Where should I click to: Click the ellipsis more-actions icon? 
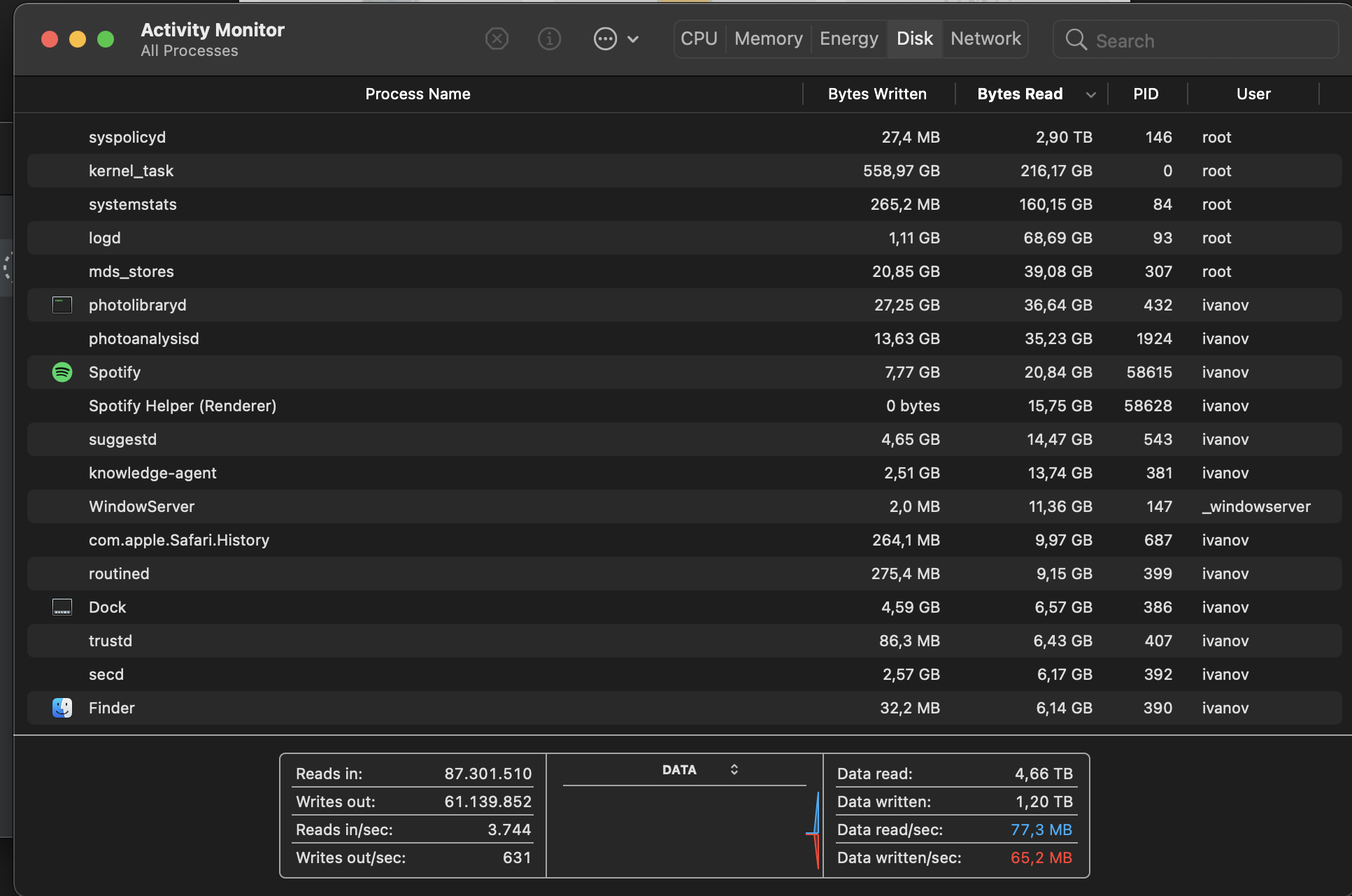(x=605, y=38)
